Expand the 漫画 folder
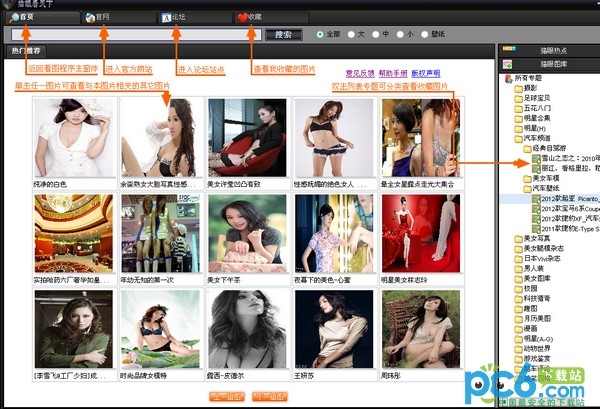 [x=518, y=329]
